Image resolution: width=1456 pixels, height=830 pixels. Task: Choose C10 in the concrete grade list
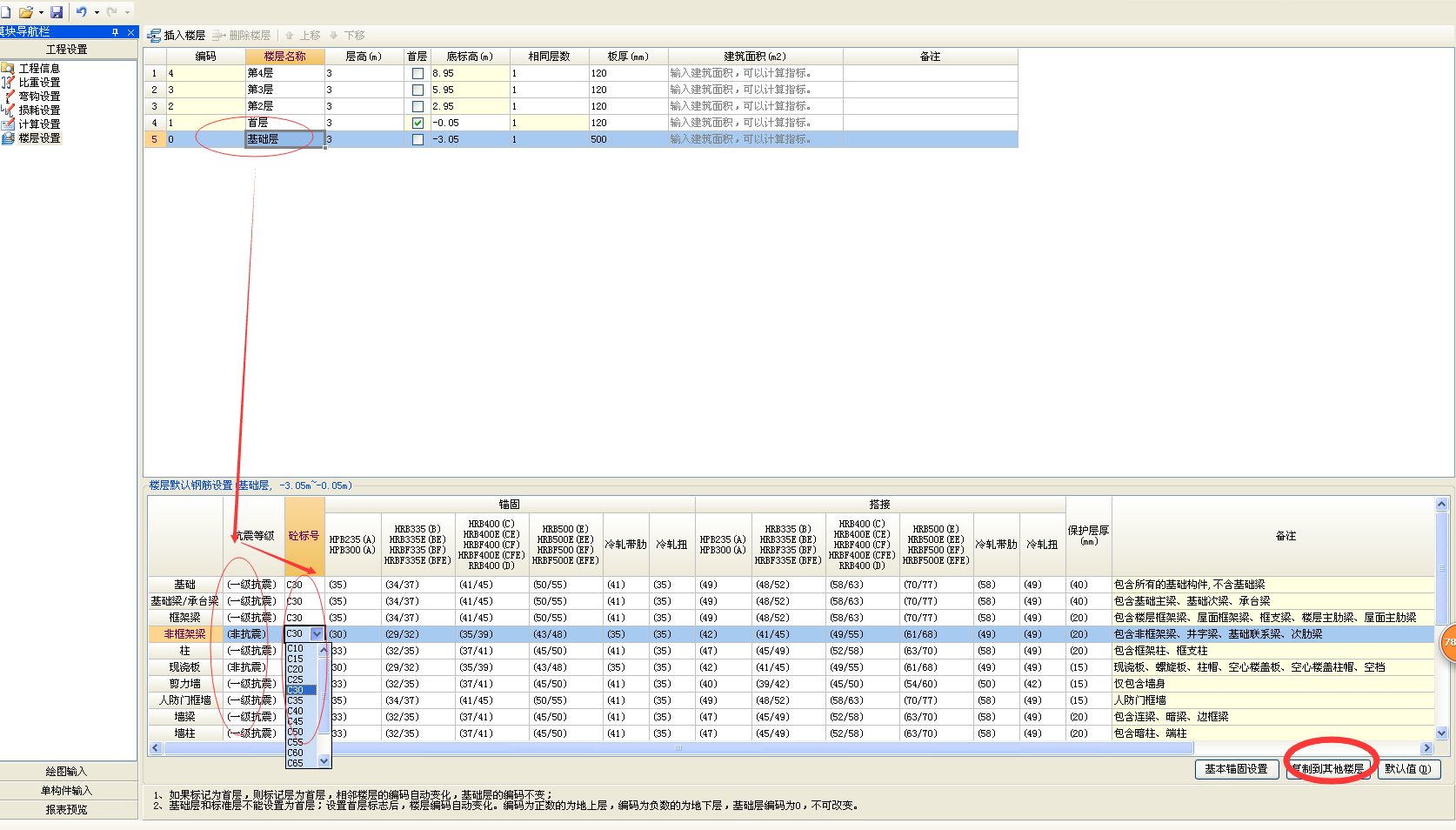click(x=301, y=649)
